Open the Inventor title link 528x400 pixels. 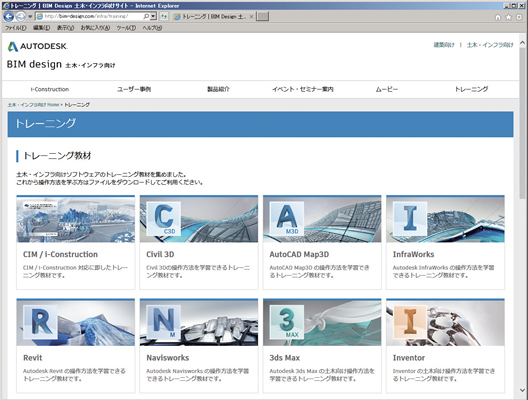tap(408, 358)
